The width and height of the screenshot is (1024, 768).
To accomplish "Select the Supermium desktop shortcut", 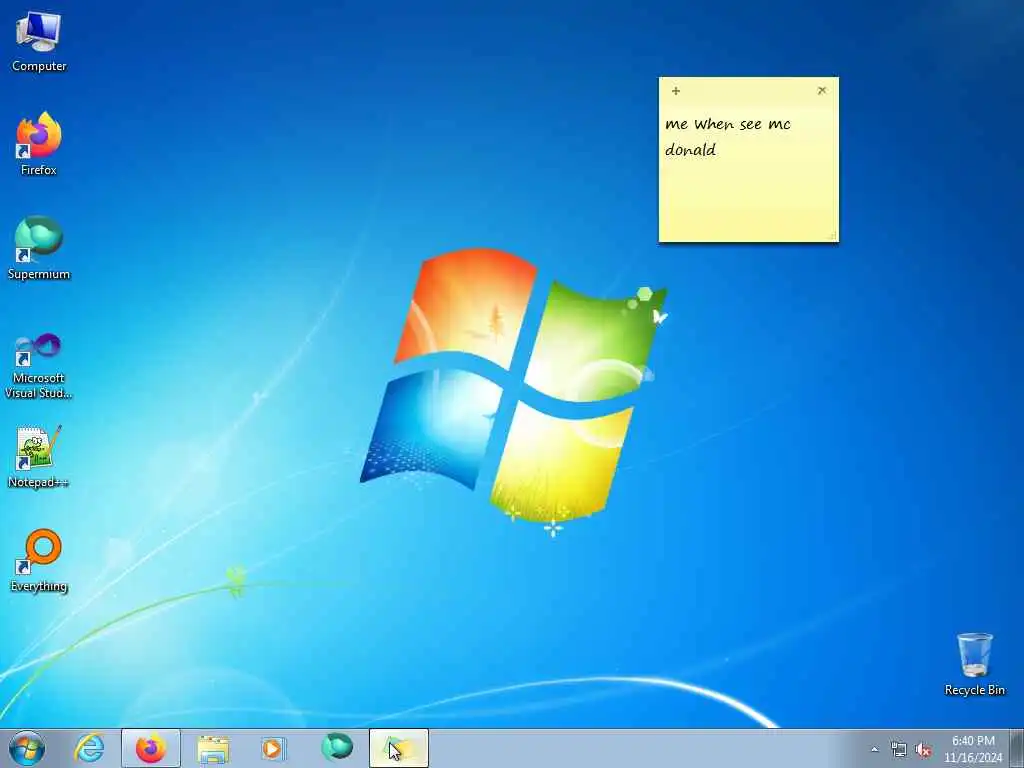I will coord(39,248).
